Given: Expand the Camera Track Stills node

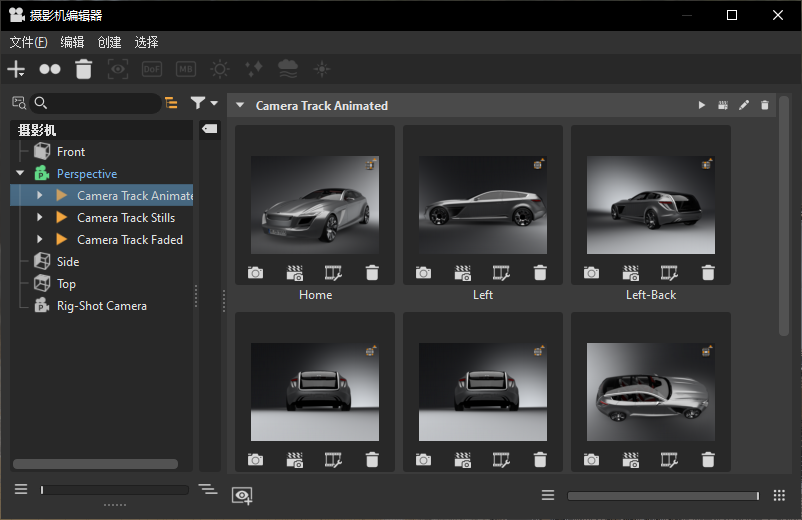Looking at the screenshot, I should tap(39, 217).
